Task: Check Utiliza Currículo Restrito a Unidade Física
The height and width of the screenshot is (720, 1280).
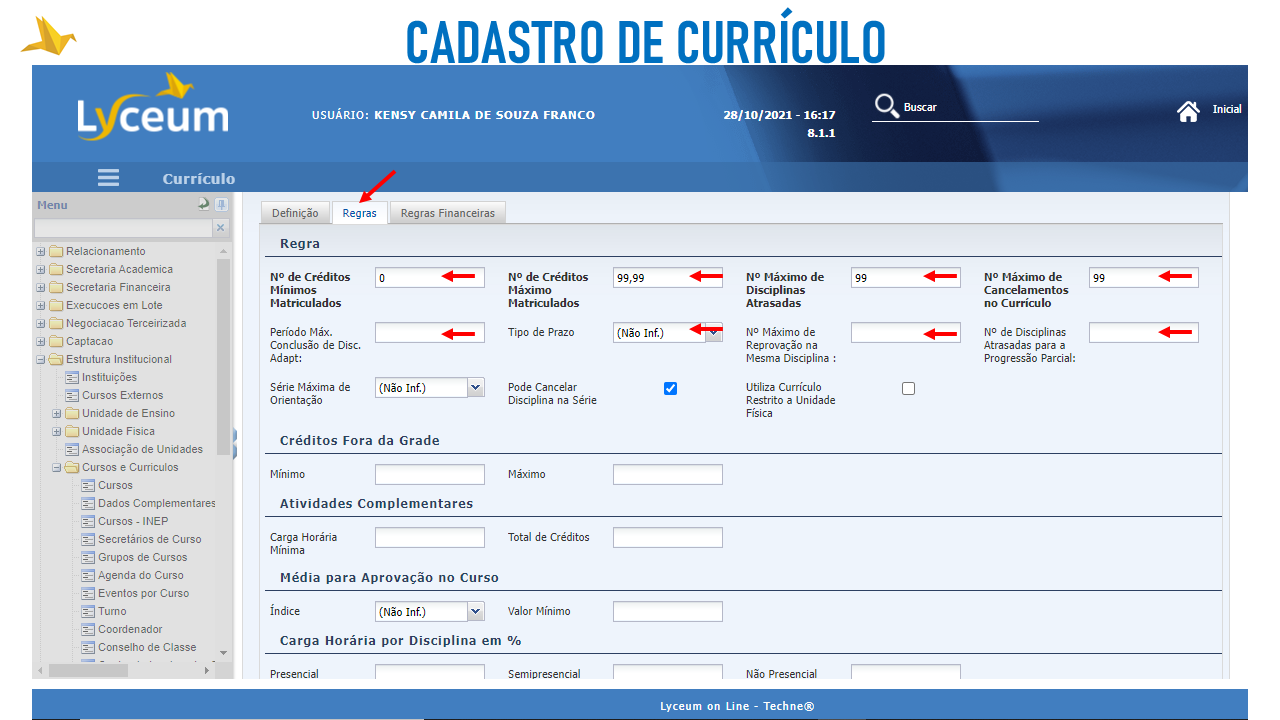Action: click(908, 388)
